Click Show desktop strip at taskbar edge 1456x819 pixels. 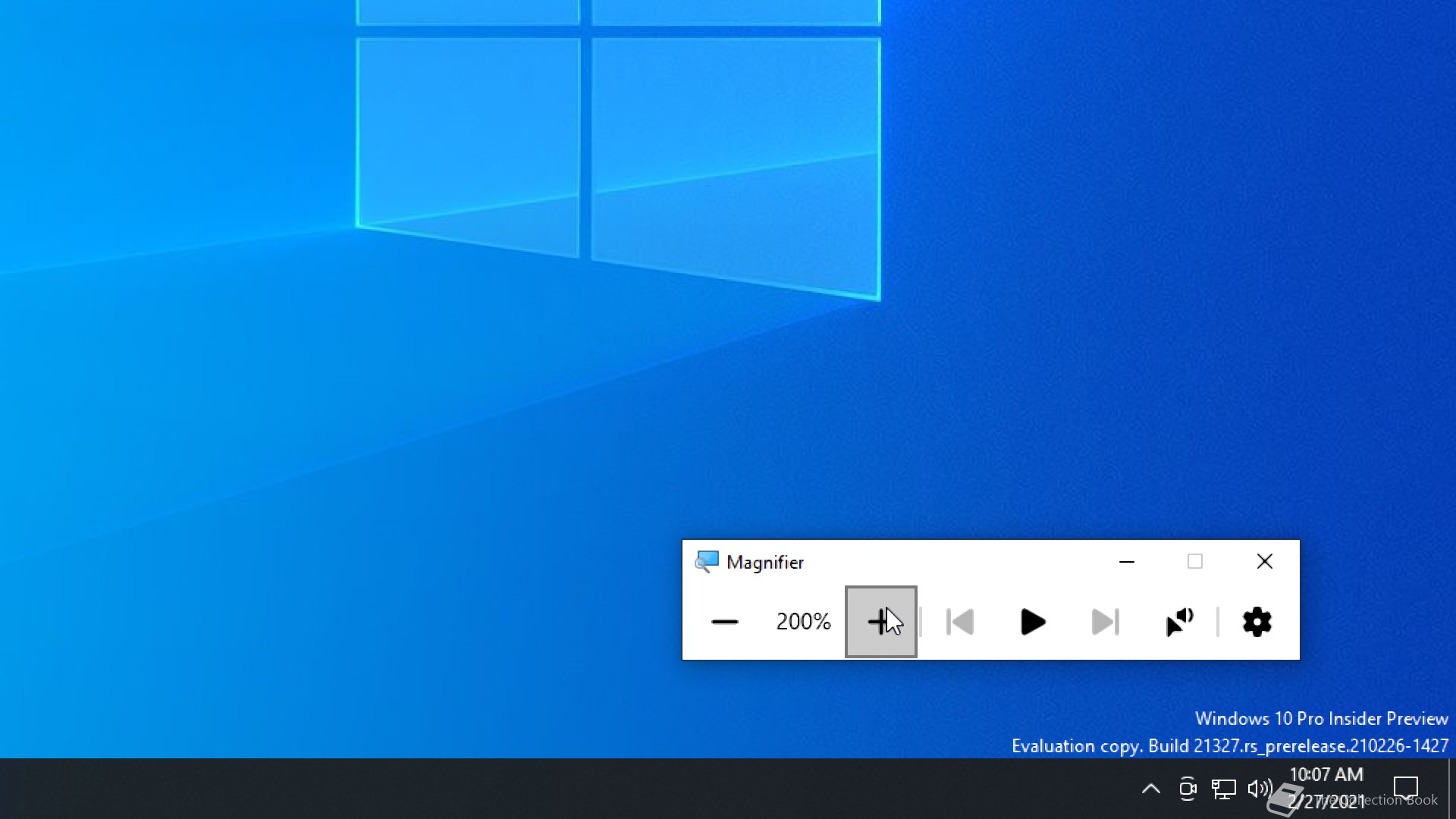click(x=1451, y=789)
